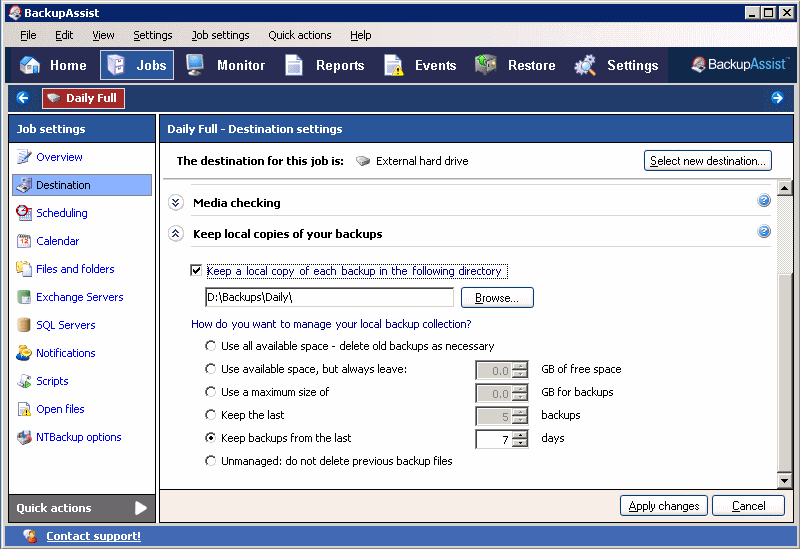Open the Edit menu
The width and height of the screenshot is (800, 549).
point(64,35)
